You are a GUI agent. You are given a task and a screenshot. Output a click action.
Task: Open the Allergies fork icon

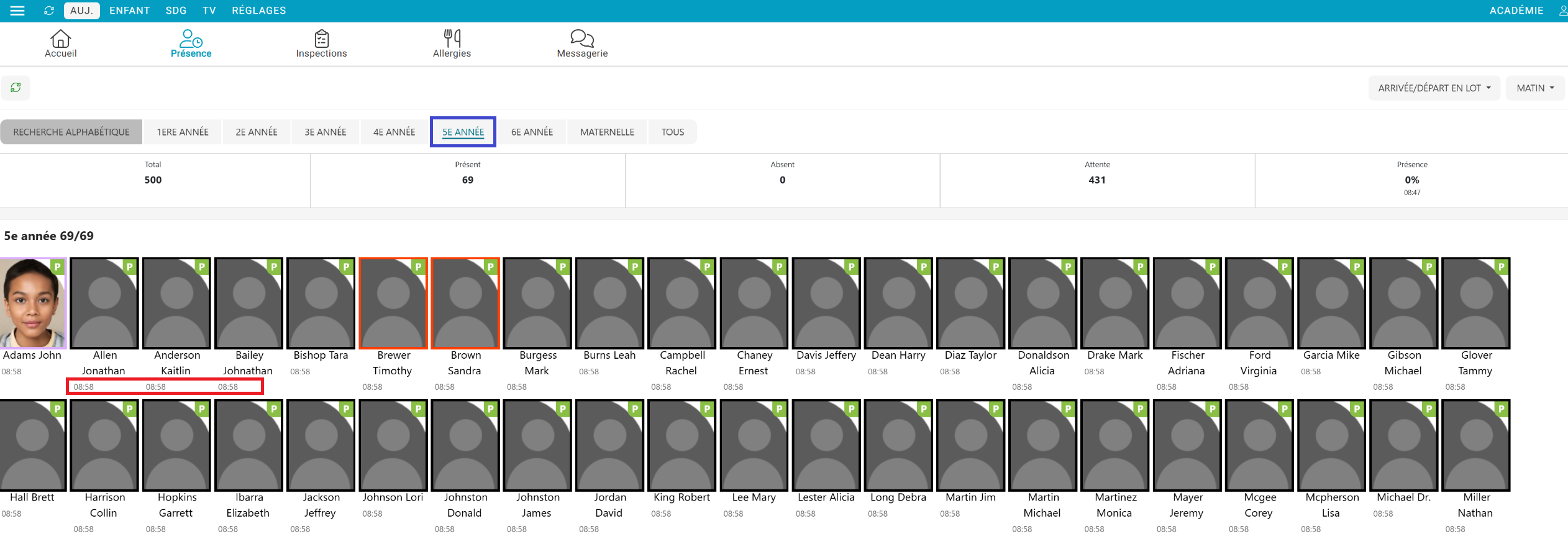point(452,39)
